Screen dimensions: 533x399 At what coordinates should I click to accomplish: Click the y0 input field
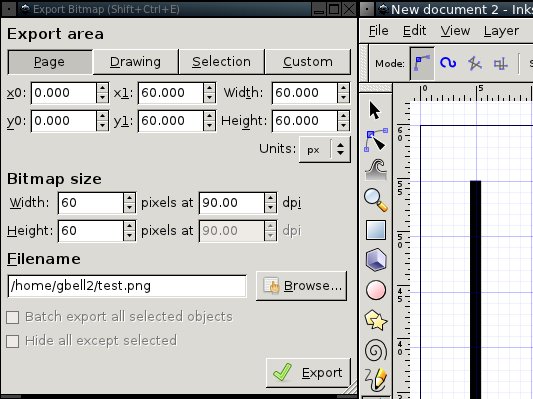(64, 121)
